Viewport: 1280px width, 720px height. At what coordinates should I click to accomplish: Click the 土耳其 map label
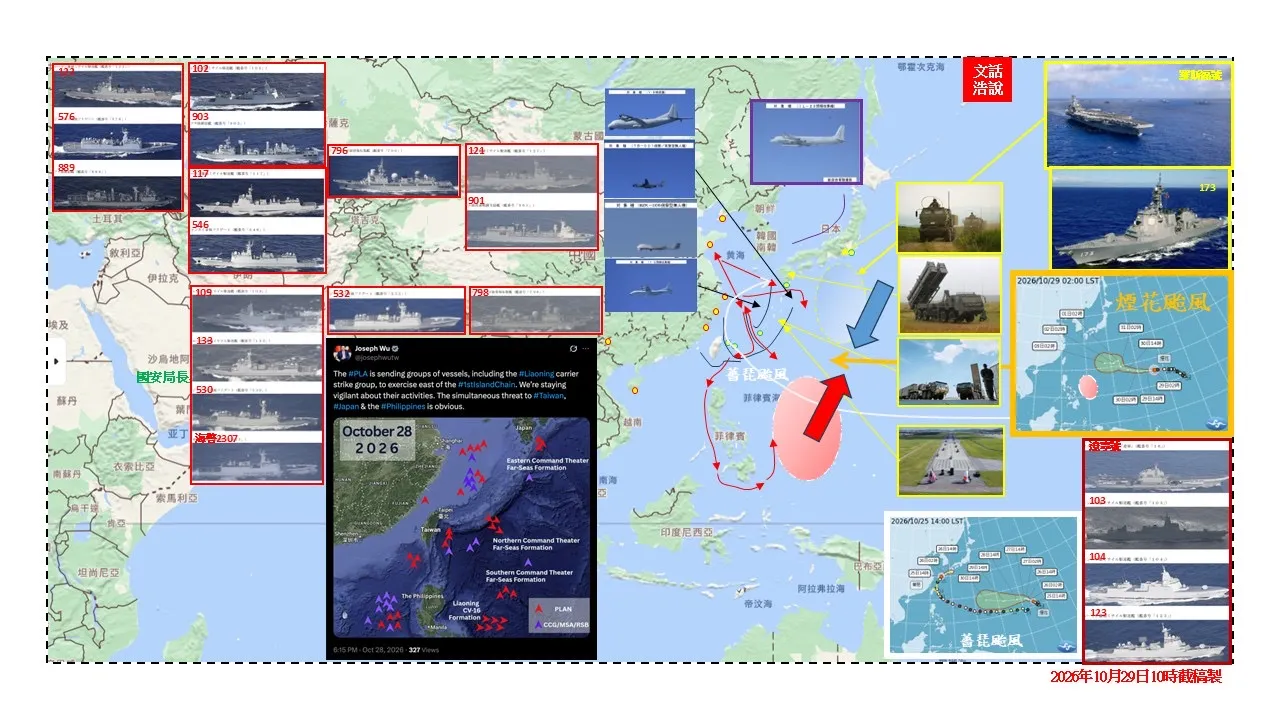tap(106, 217)
